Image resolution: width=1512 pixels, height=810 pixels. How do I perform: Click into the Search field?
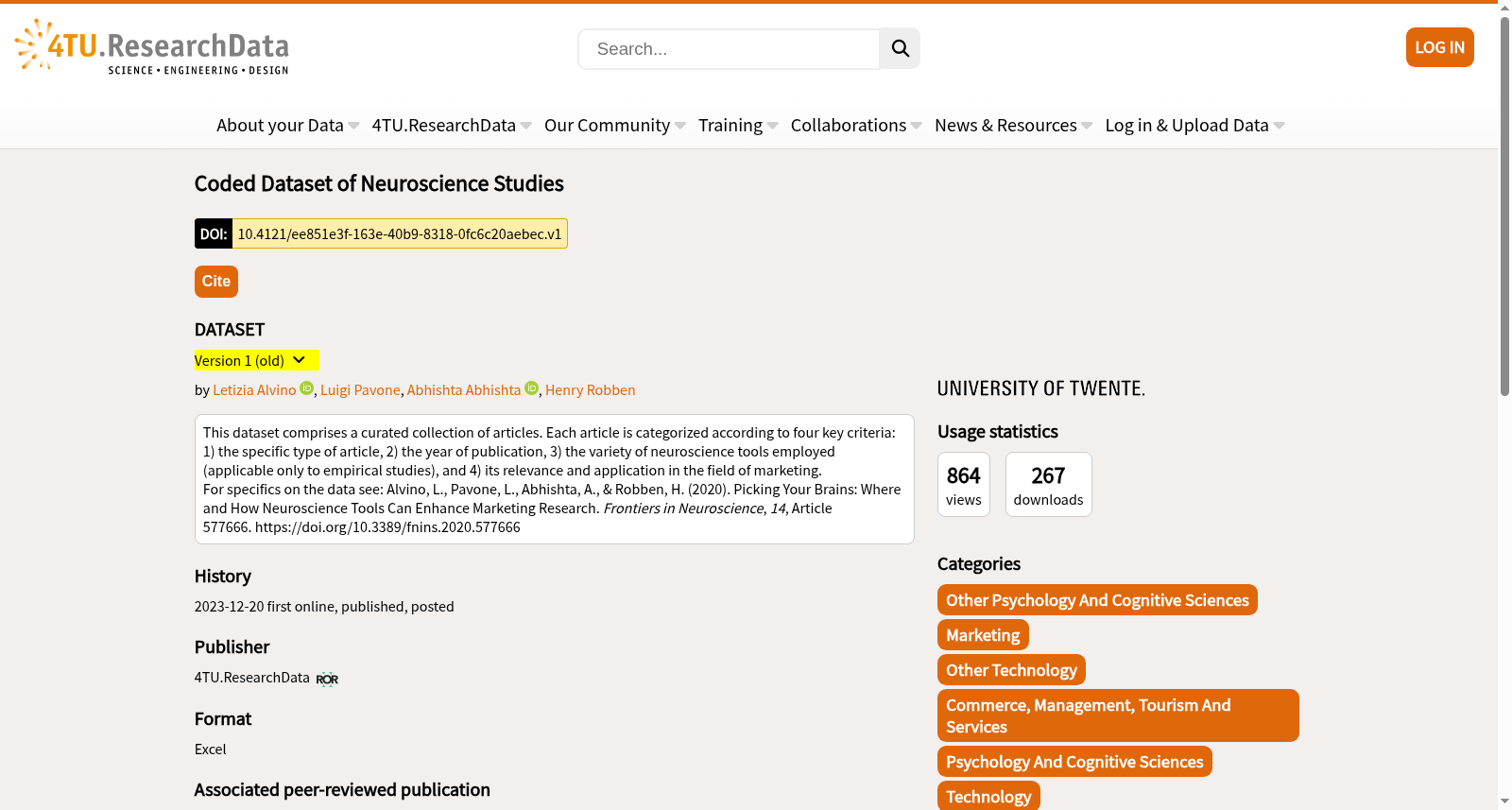[x=729, y=48]
